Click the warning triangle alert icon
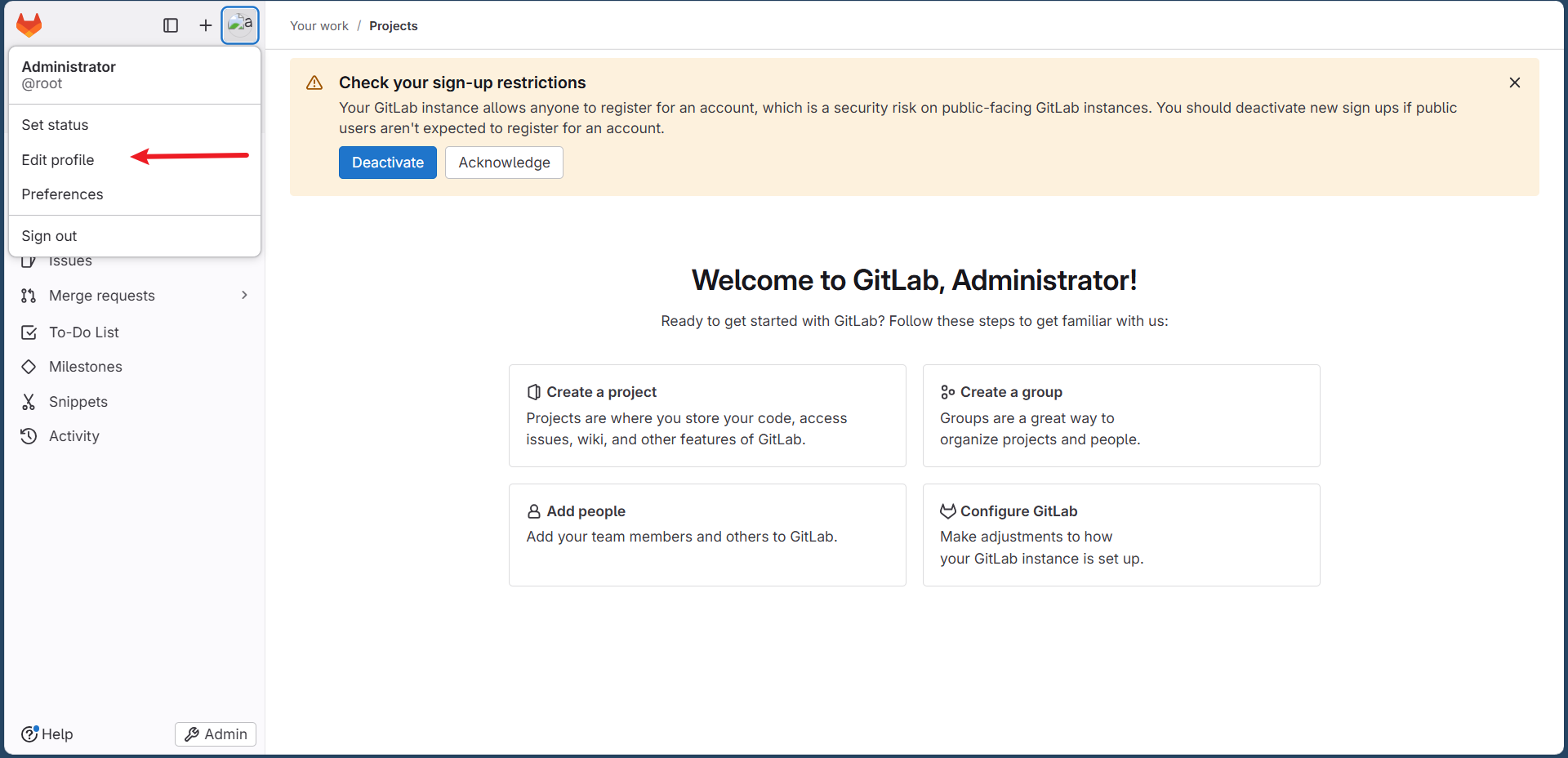 tap(314, 83)
